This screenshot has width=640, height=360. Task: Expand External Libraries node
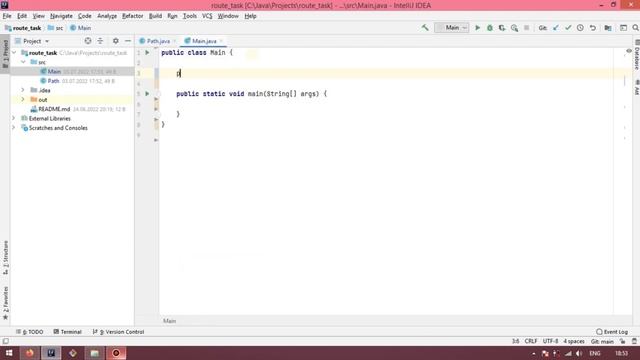tap(13, 118)
